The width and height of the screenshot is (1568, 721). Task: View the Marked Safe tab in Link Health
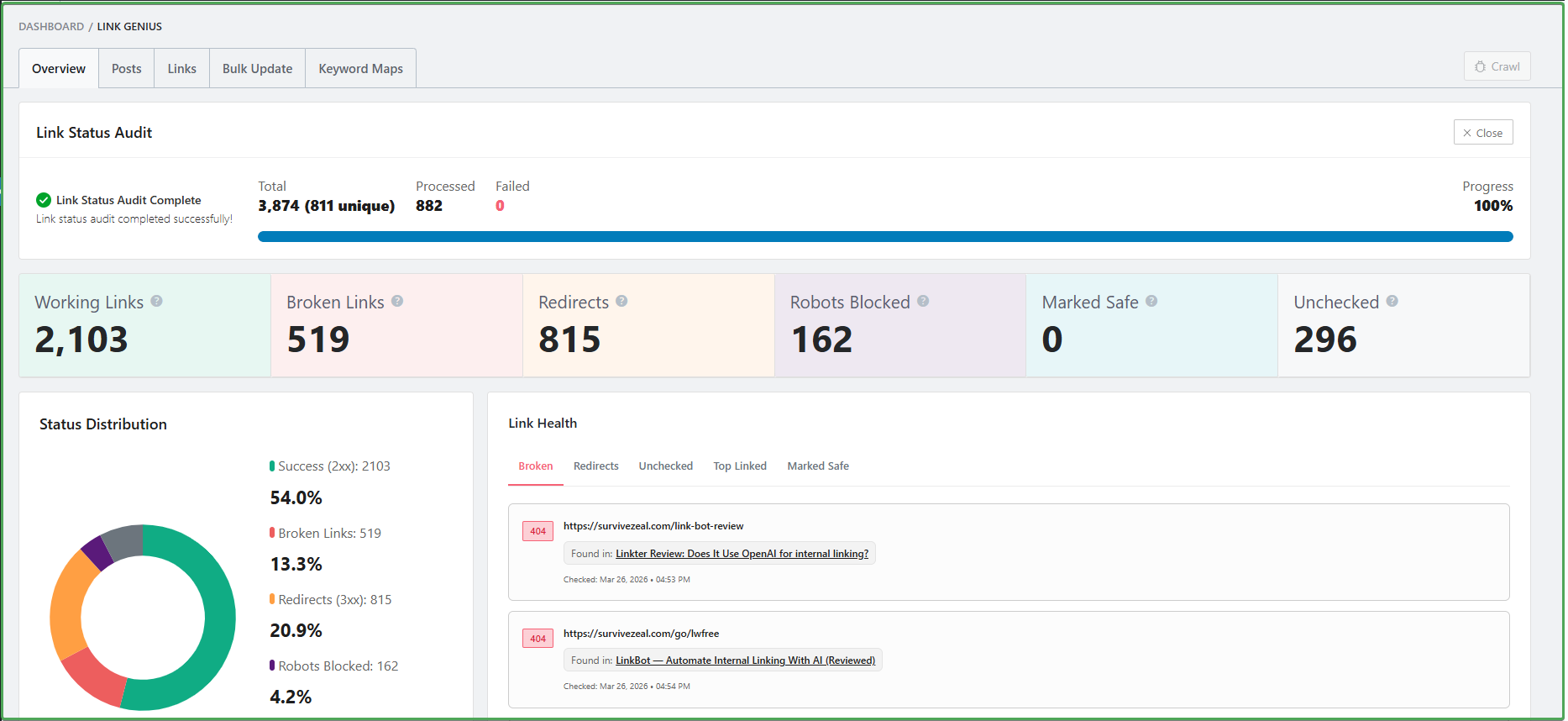coord(818,466)
